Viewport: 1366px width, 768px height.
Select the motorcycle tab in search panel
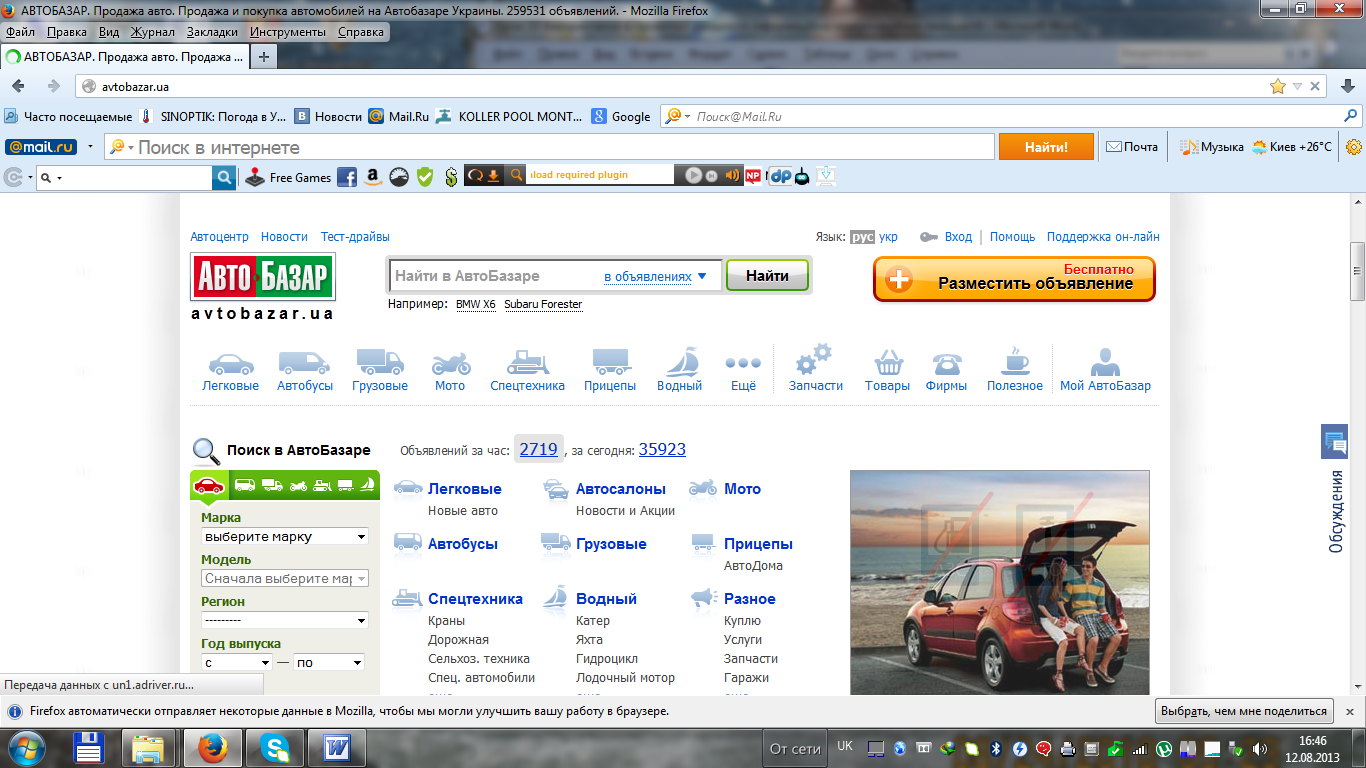point(298,486)
